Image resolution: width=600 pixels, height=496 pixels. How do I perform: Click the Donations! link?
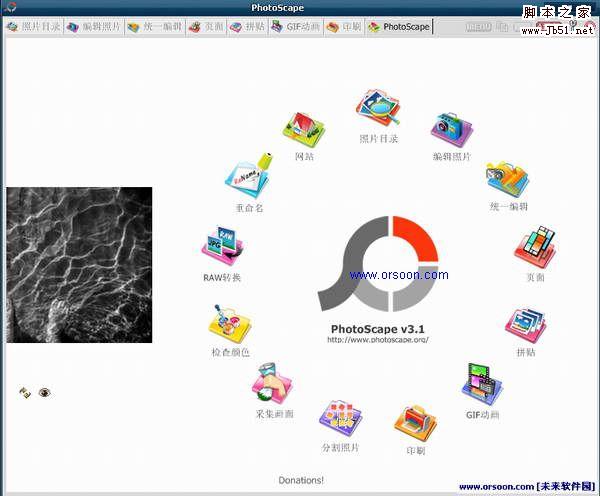point(301,480)
